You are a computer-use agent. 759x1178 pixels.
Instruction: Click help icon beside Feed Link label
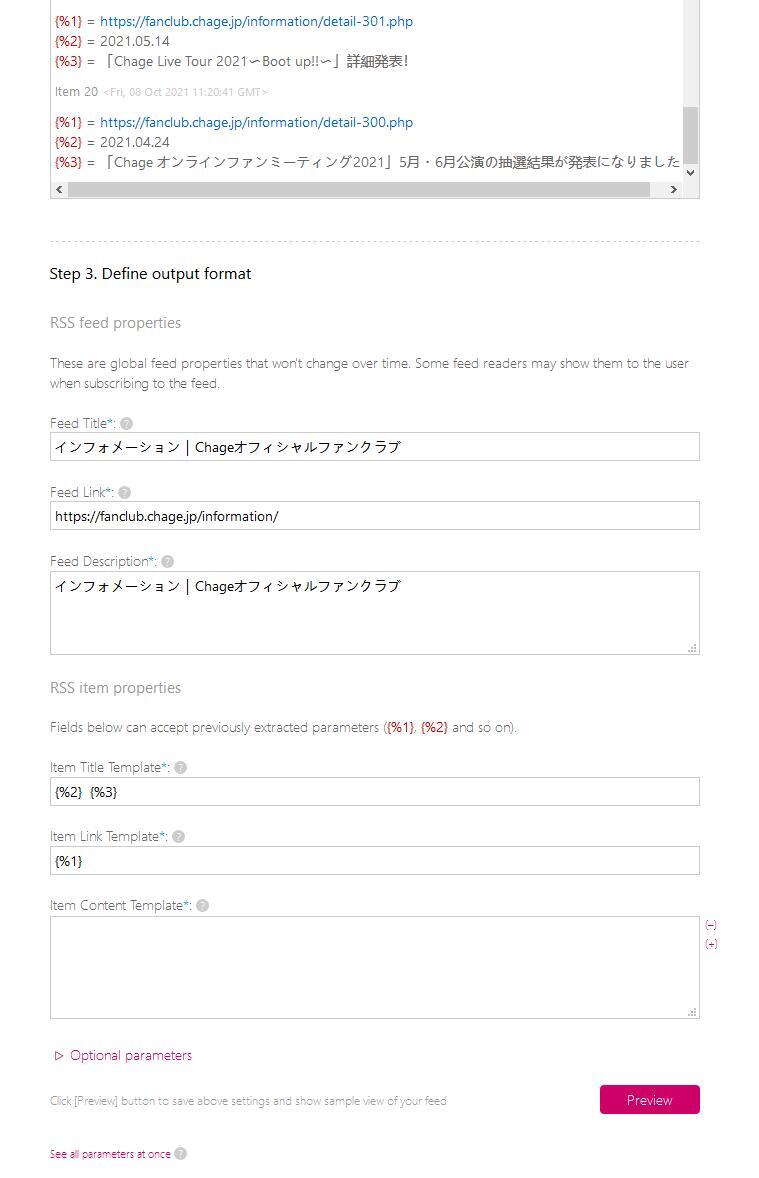pyautogui.click(x=125, y=493)
